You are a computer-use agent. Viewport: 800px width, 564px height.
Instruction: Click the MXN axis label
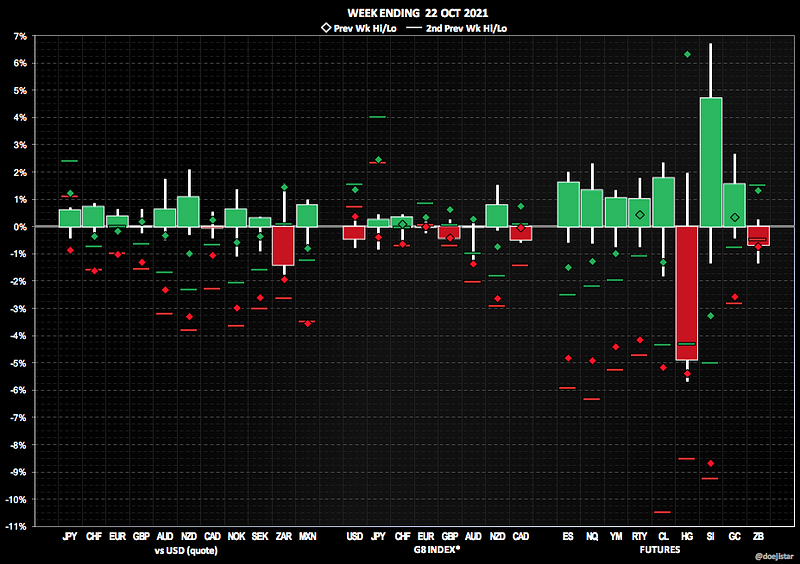tap(307, 536)
